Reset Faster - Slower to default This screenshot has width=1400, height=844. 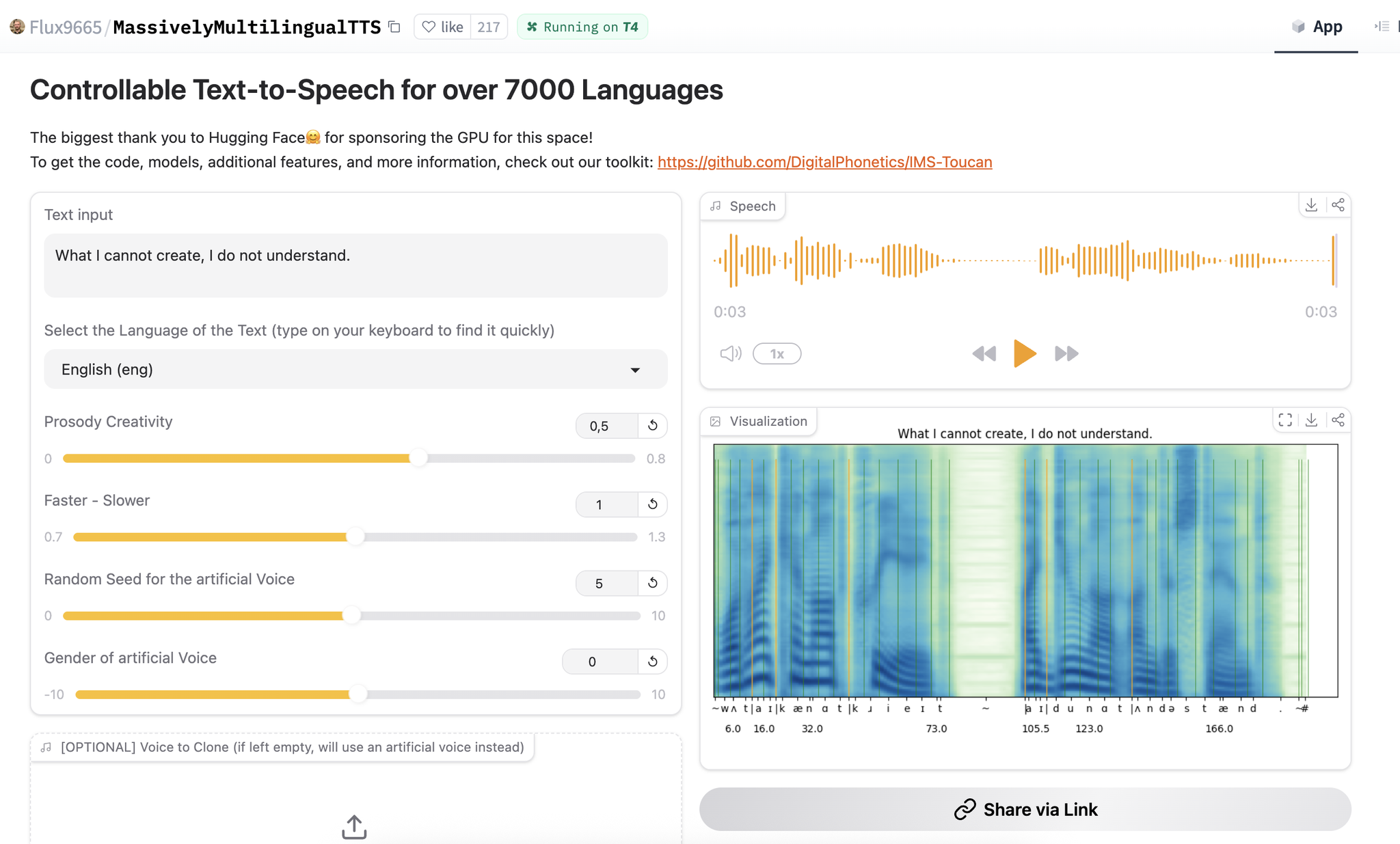point(653,504)
